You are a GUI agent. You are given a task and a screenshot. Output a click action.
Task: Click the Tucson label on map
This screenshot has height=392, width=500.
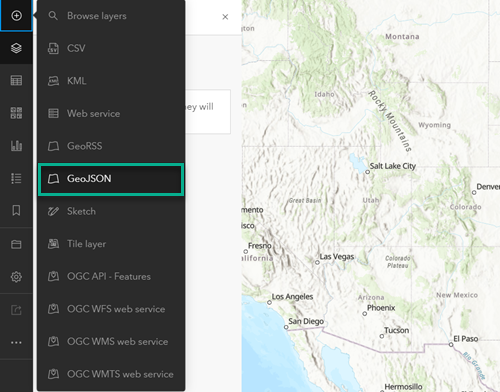pos(396,330)
